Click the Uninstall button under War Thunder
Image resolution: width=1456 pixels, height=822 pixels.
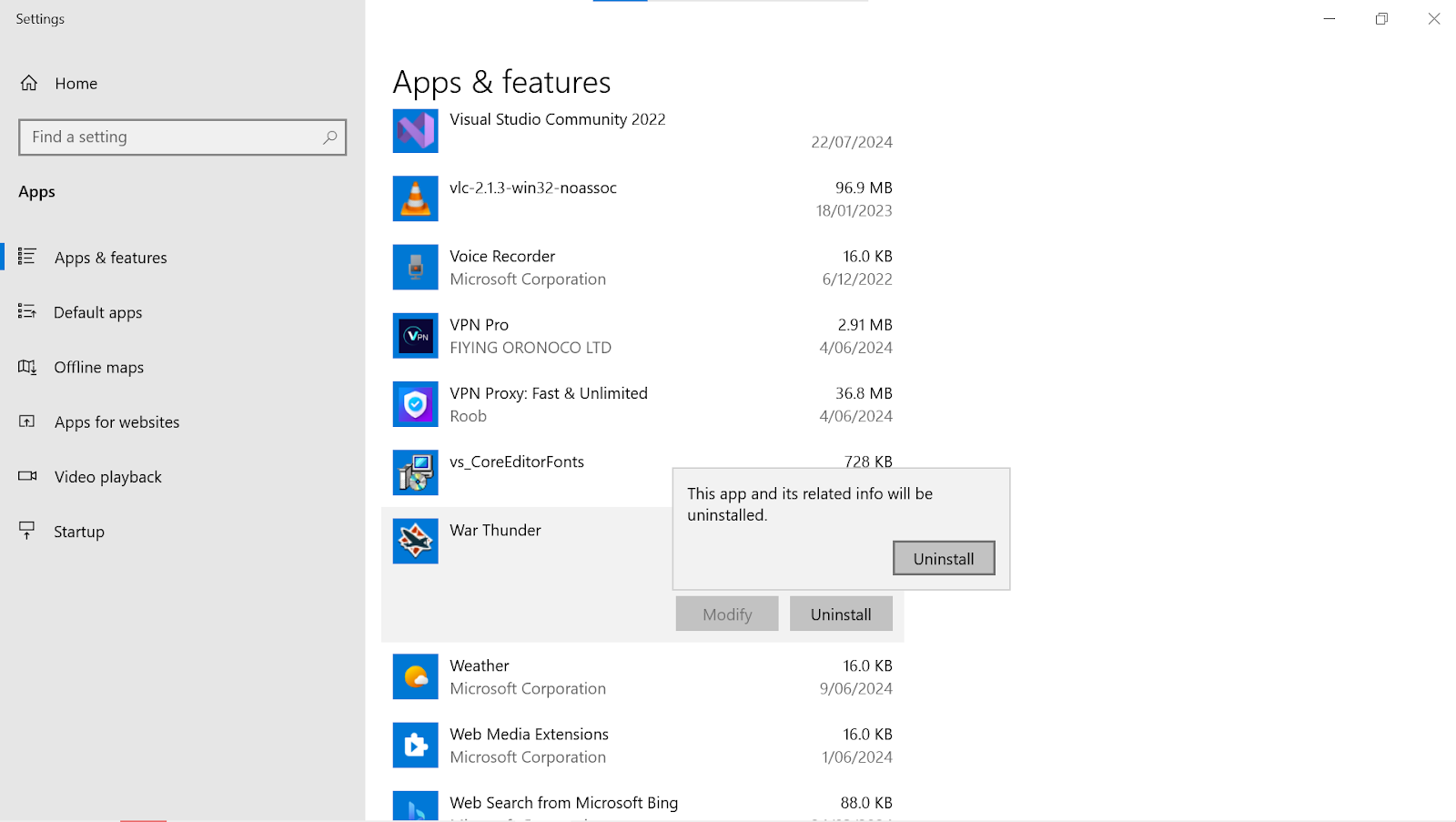(x=841, y=614)
